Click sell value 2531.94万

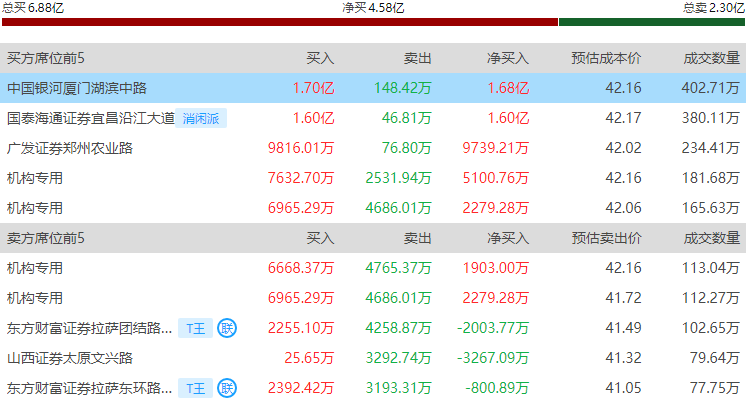[x=398, y=178]
